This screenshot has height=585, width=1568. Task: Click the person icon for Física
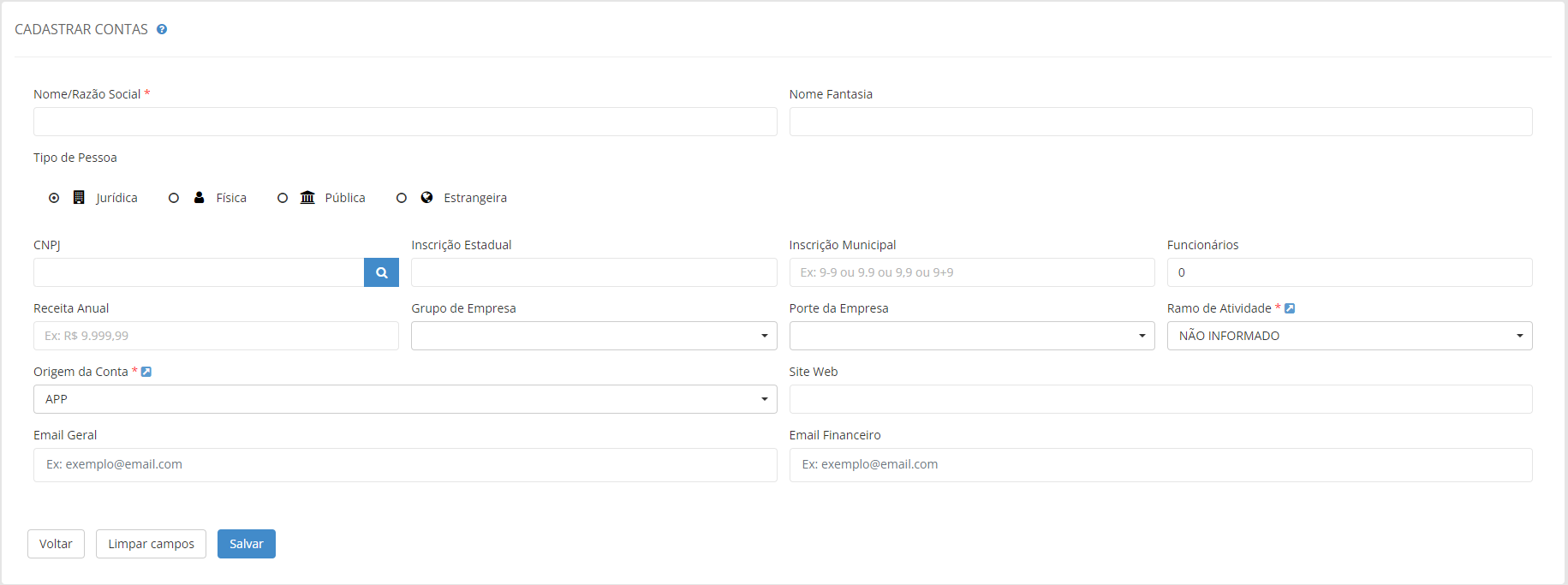point(199,198)
